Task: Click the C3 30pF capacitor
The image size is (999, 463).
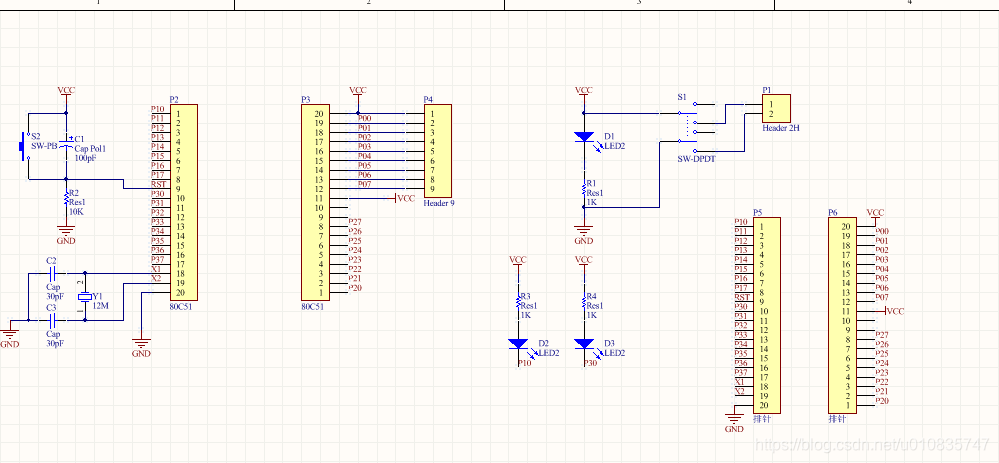Action: coord(52,321)
